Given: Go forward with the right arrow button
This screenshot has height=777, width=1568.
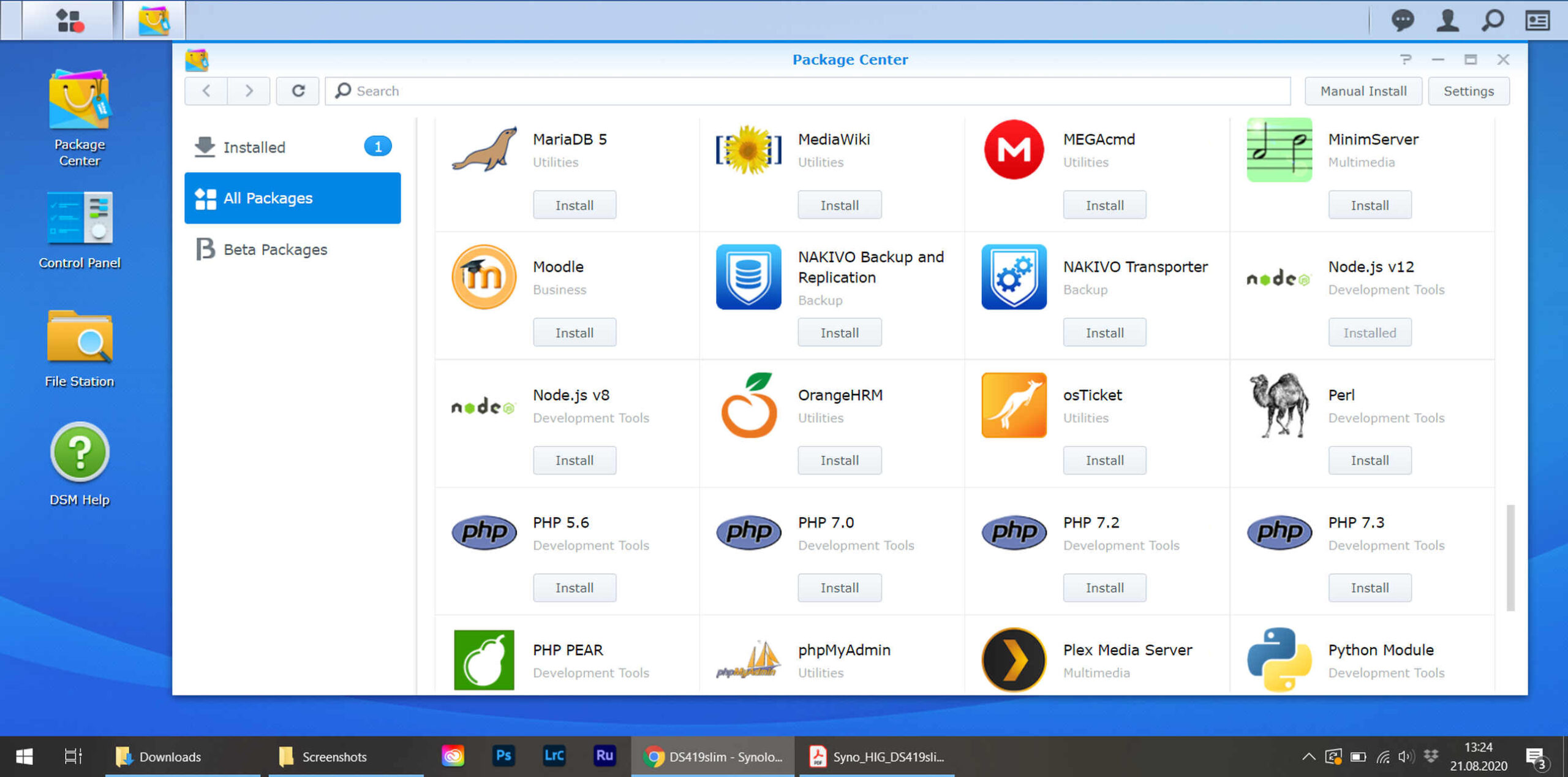Looking at the screenshot, I should pos(249,91).
